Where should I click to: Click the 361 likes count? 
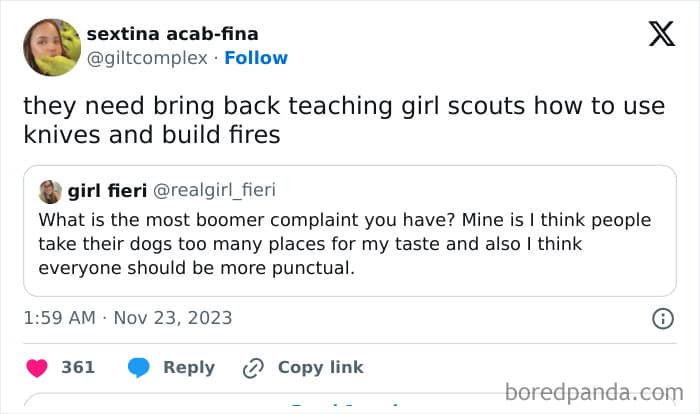[x=78, y=368]
